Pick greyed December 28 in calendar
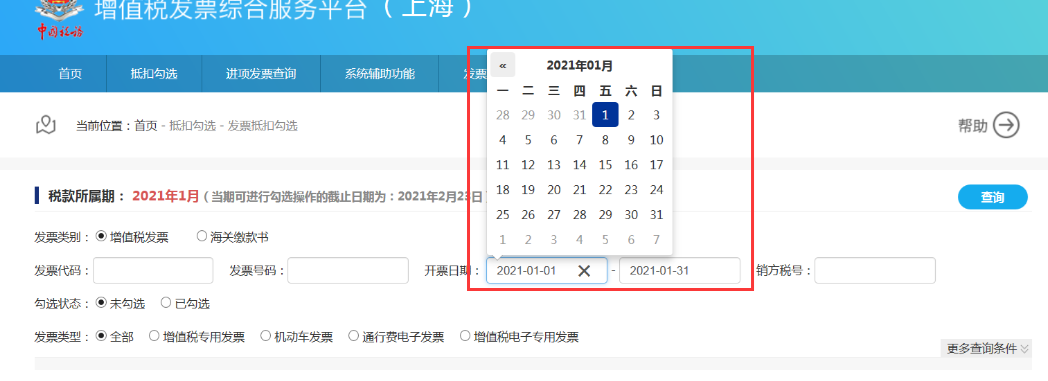 (503, 115)
